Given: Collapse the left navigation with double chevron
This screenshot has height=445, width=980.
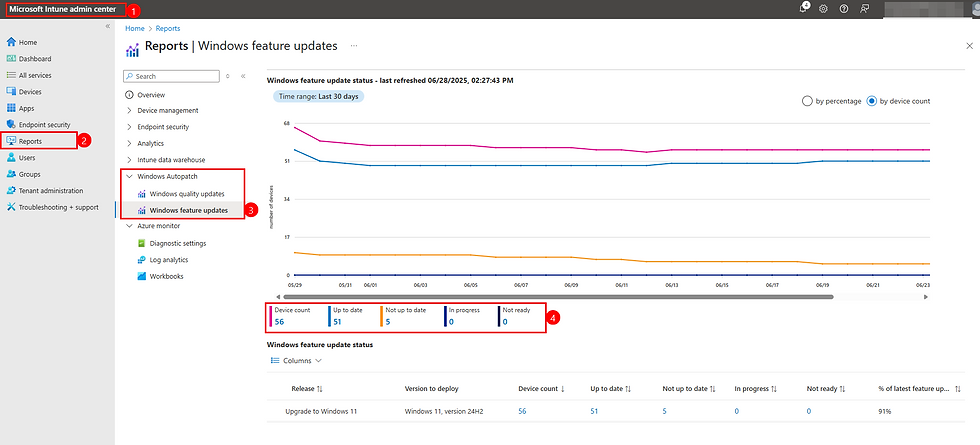Looking at the screenshot, I should pos(108,26).
